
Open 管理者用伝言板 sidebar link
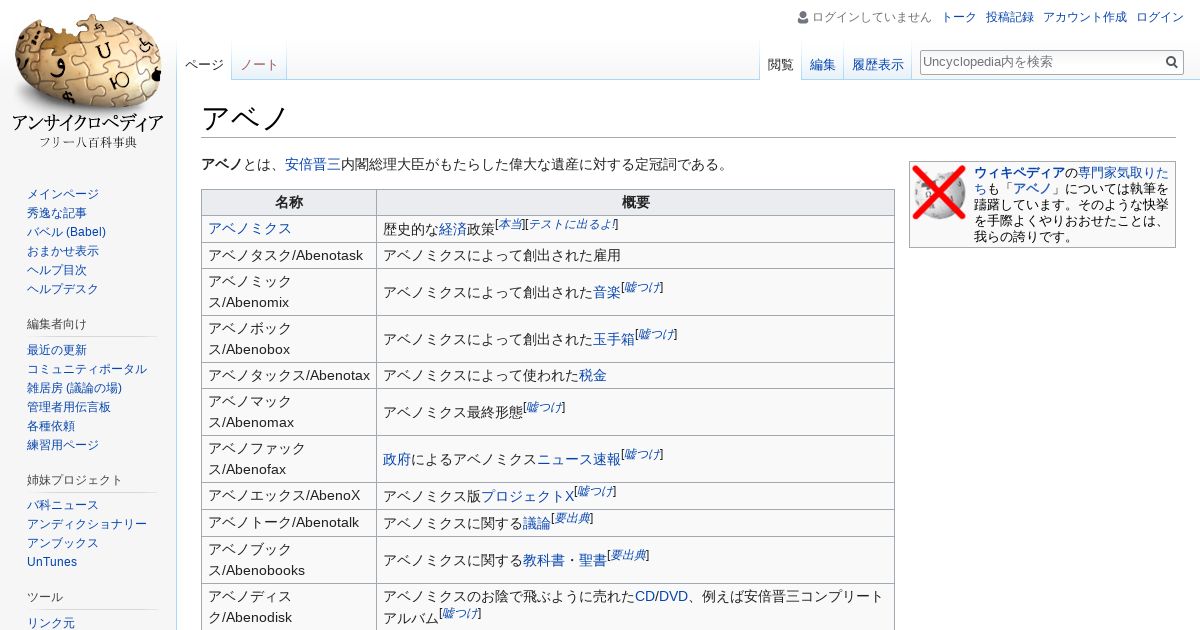(x=69, y=407)
